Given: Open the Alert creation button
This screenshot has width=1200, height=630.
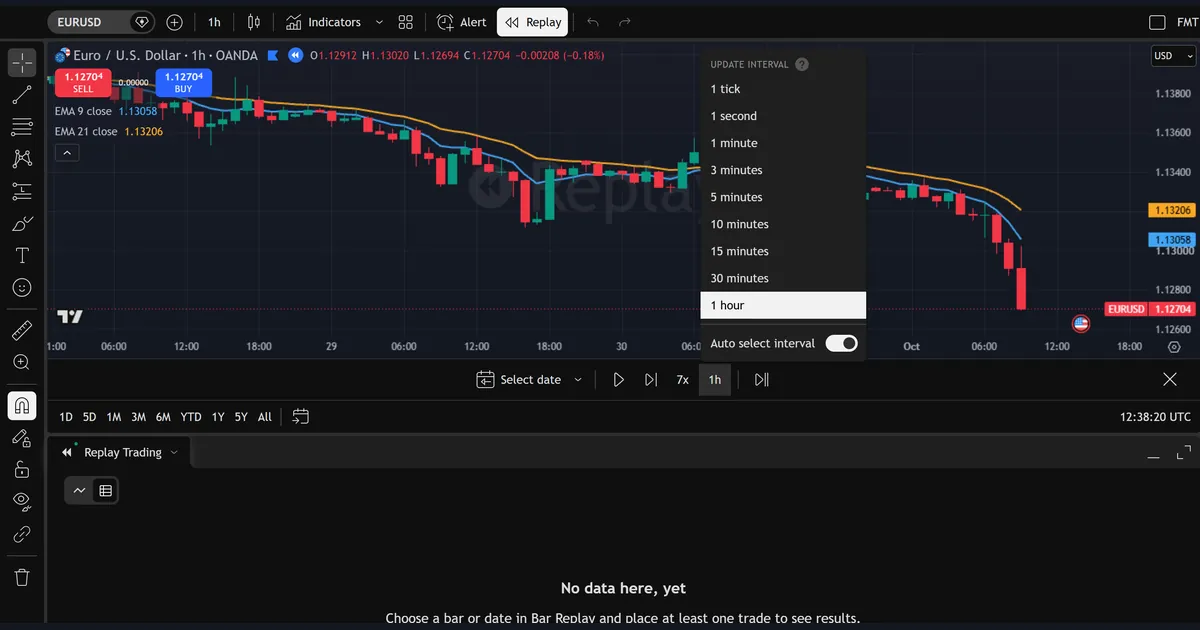Looking at the screenshot, I should (461, 22).
